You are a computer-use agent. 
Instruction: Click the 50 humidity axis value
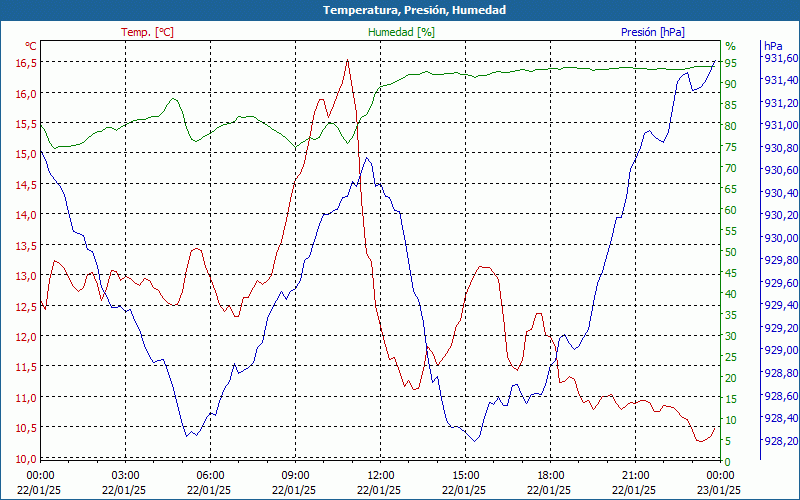[730, 252]
